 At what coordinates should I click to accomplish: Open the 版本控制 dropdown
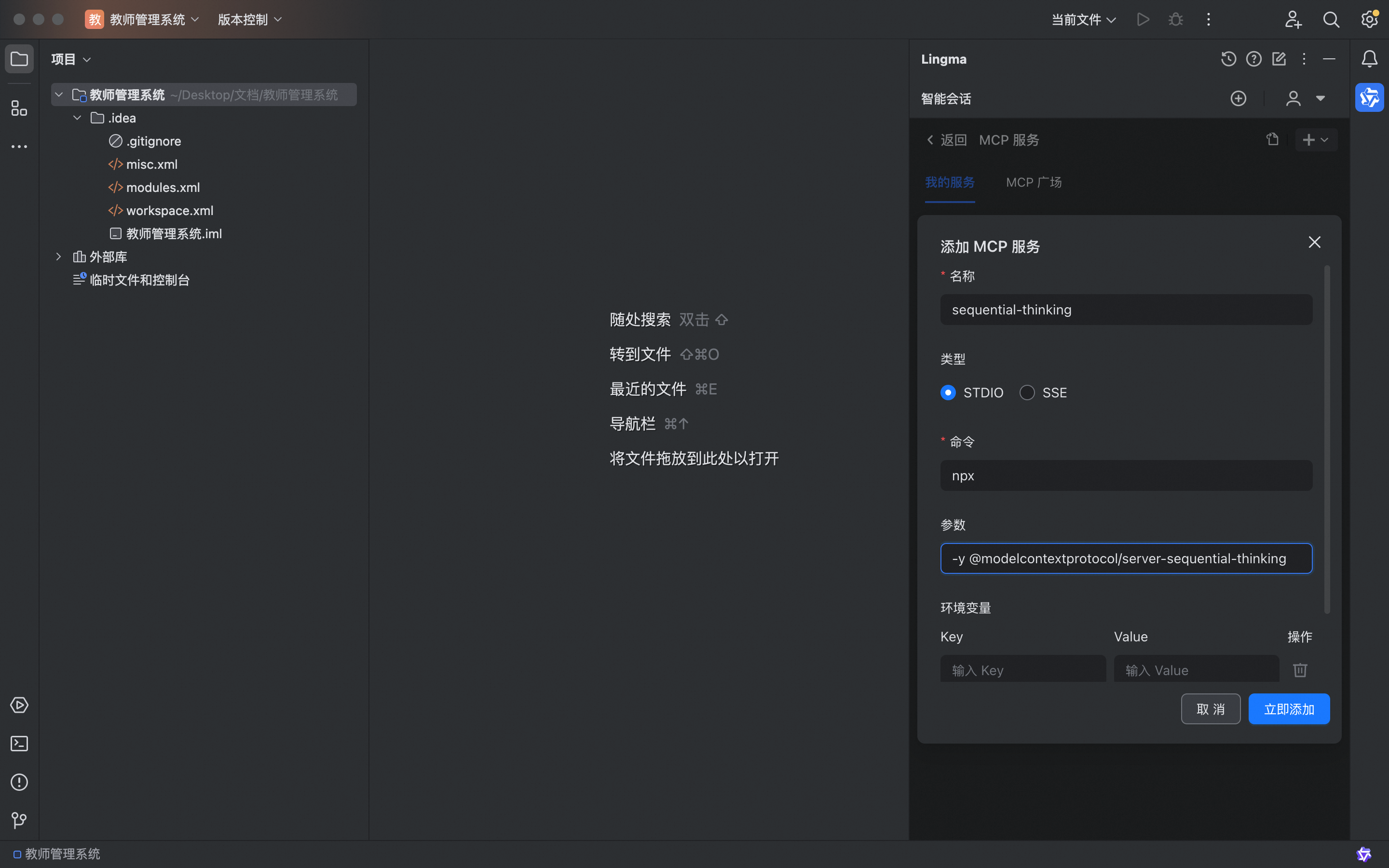click(x=250, y=19)
